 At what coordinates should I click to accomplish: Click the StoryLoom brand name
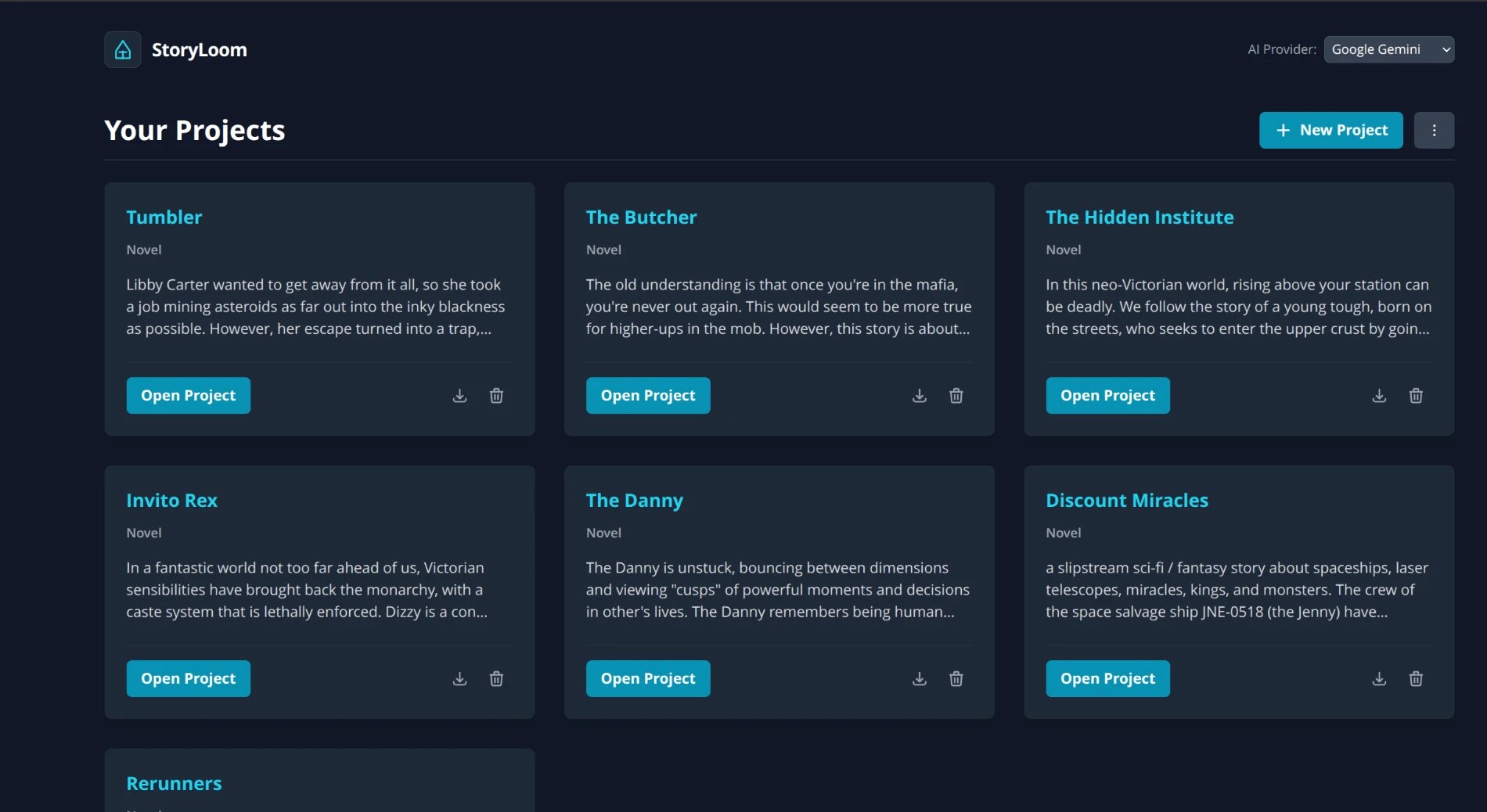(x=200, y=50)
